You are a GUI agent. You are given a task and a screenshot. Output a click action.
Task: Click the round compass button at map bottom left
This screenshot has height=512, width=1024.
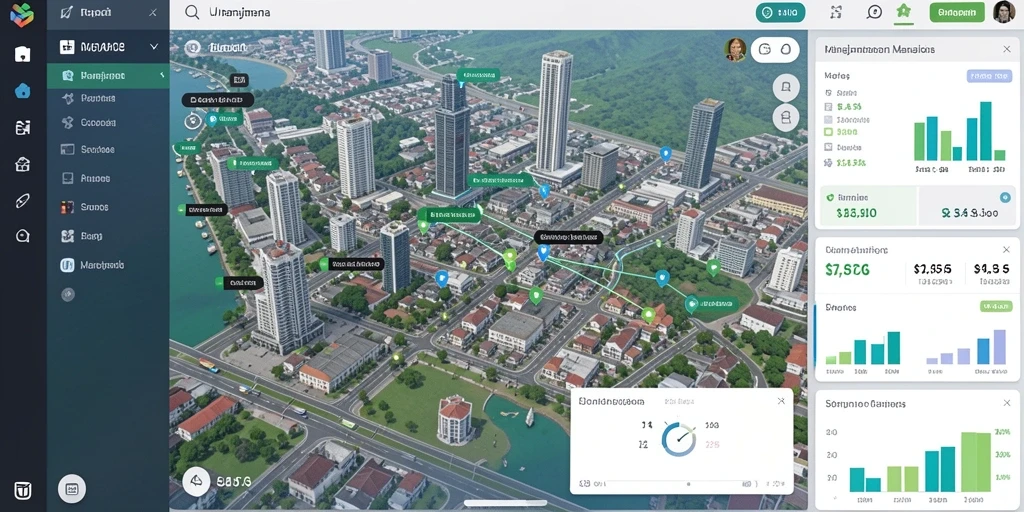[195, 481]
